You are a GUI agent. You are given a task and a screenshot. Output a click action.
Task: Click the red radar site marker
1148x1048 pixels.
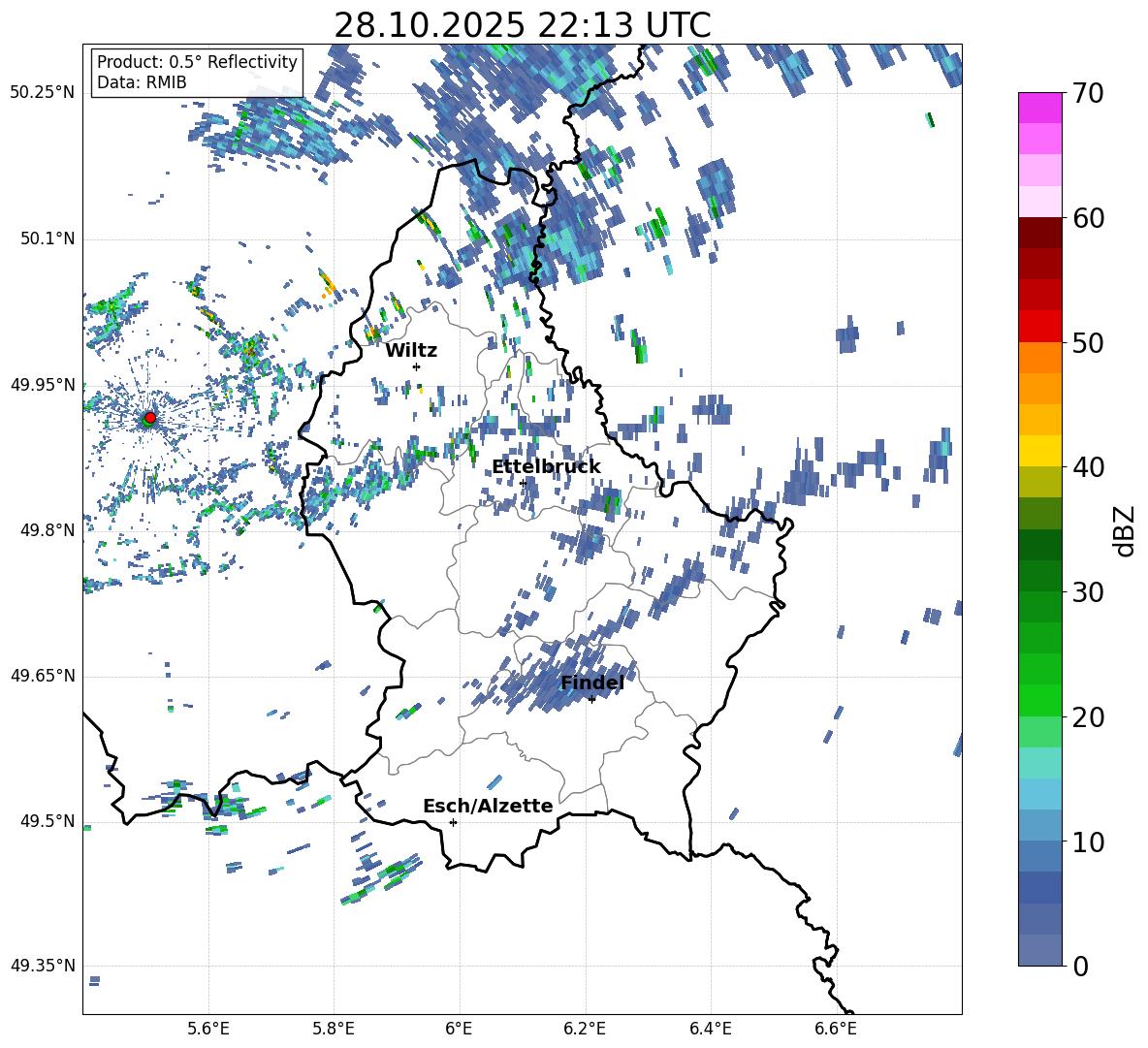(x=150, y=418)
